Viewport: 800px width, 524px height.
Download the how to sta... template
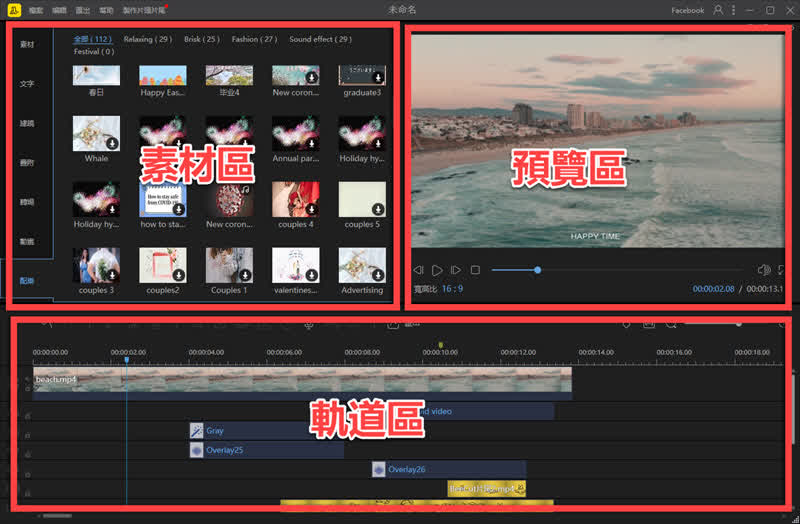(x=179, y=209)
